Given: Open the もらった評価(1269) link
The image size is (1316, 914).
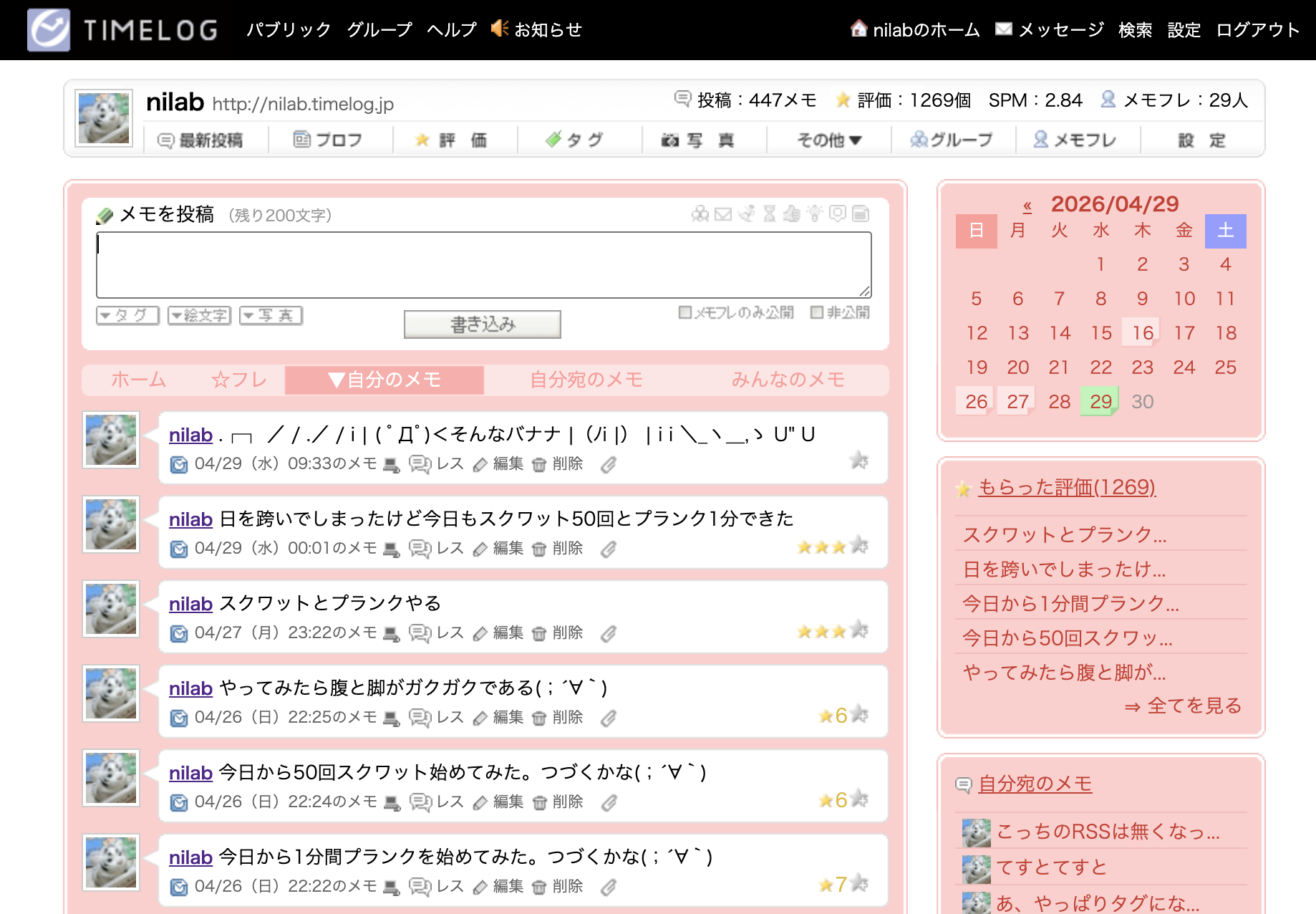Looking at the screenshot, I should click(1066, 487).
